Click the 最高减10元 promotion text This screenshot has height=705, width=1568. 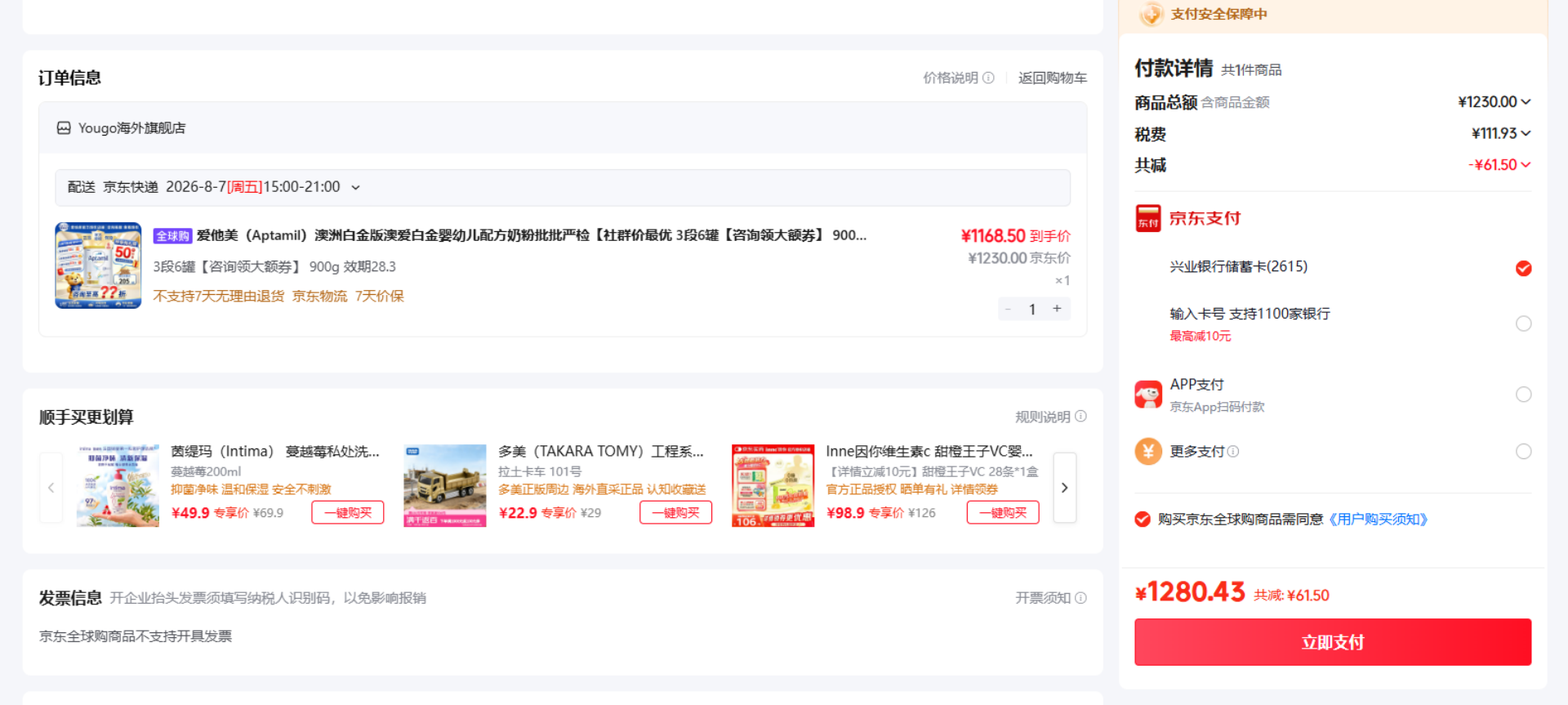pyautogui.click(x=1200, y=336)
